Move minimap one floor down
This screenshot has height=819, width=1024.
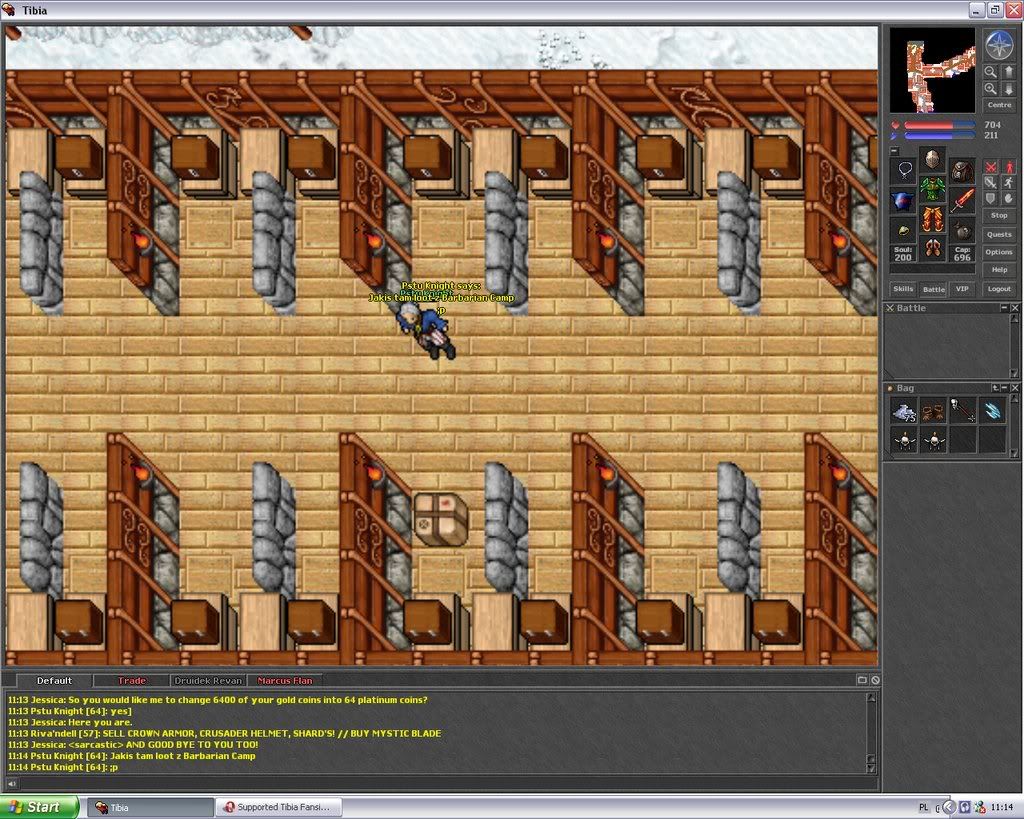1008,88
